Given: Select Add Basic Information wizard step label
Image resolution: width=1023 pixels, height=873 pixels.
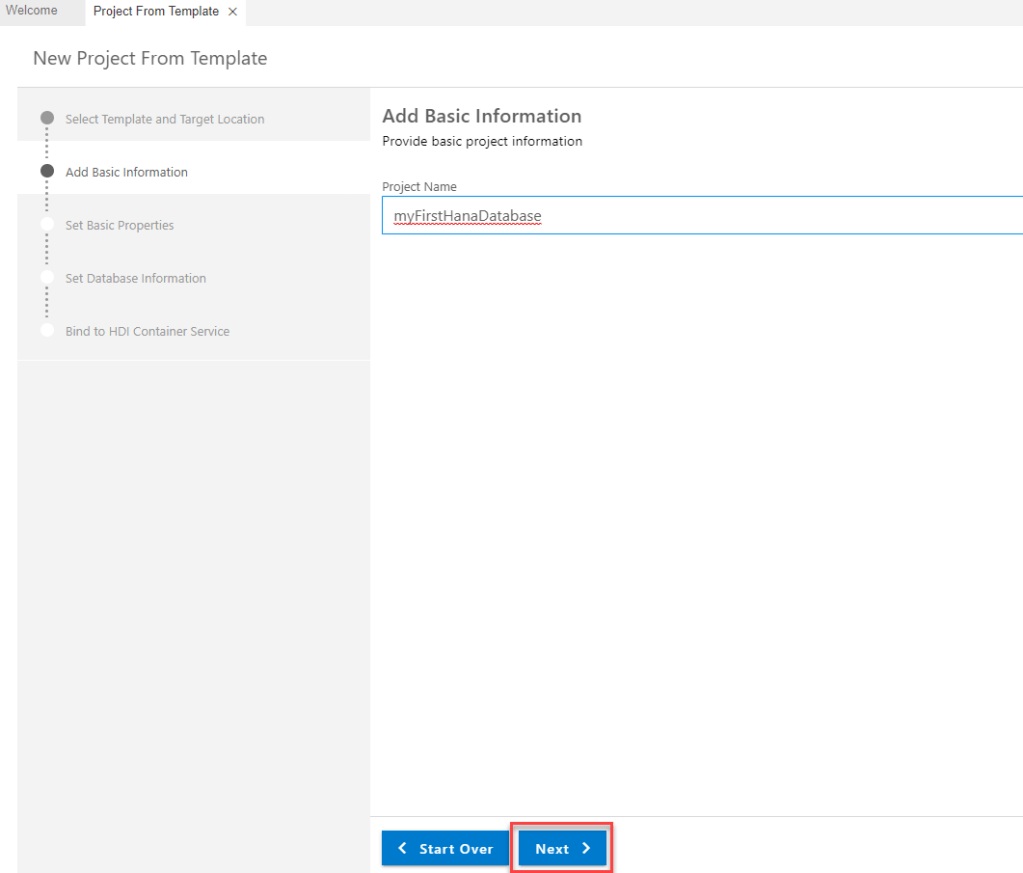Looking at the screenshot, I should click(x=126, y=172).
